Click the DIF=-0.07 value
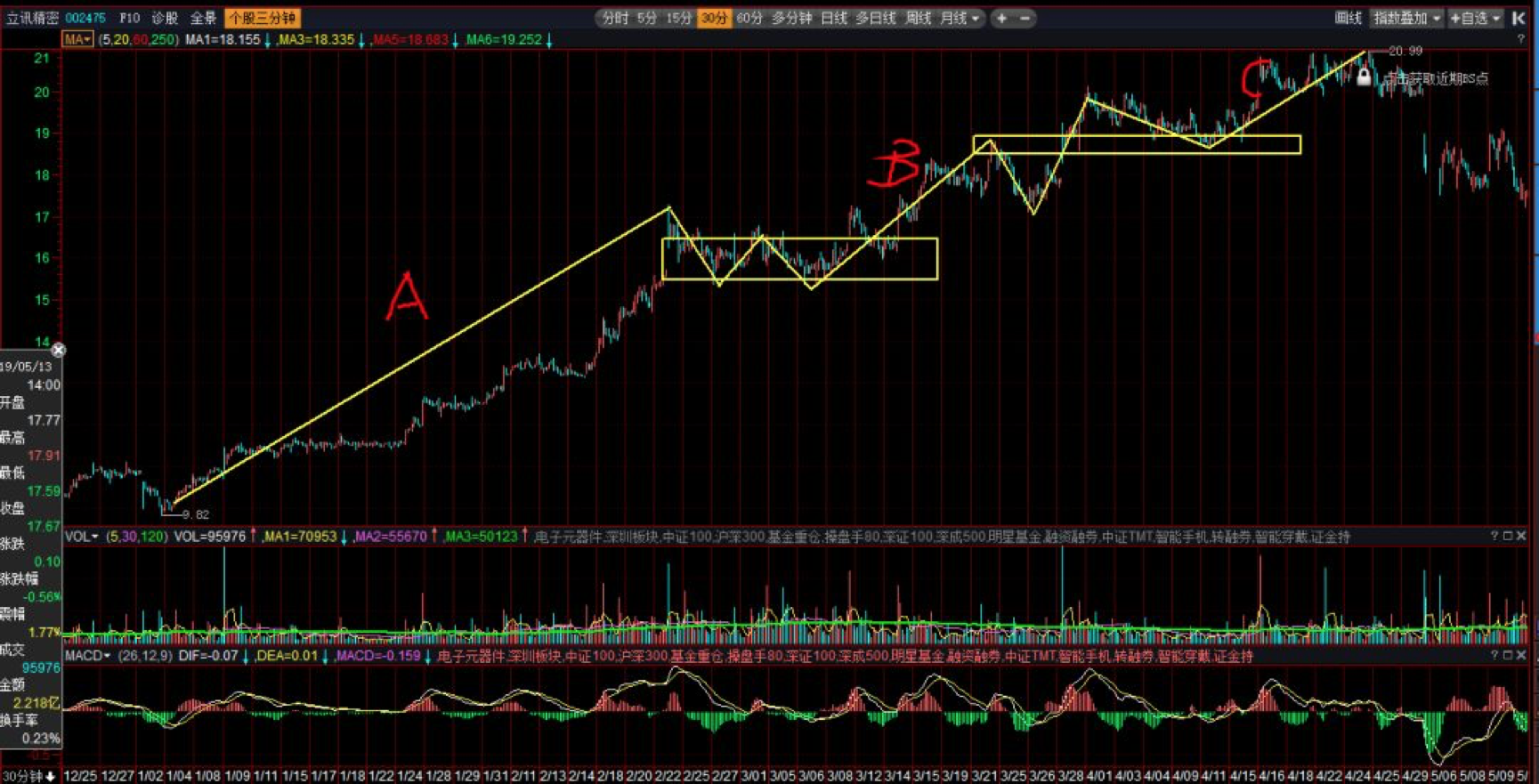The width and height of the screenshot is (1539, 784). click(208, 656)
